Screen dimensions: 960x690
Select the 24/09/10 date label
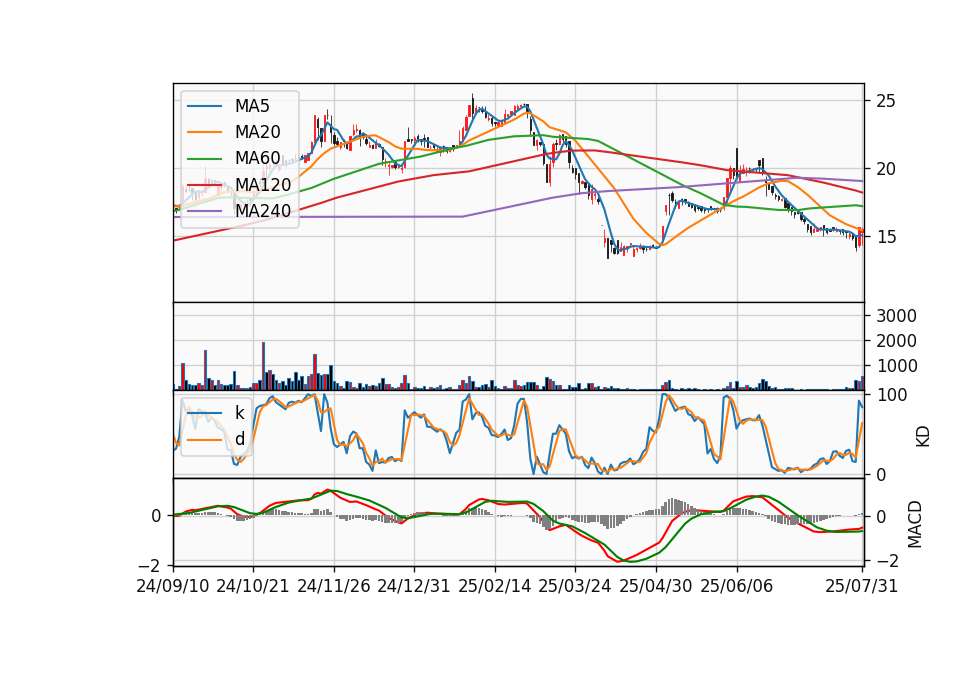[x=173, y=586]
